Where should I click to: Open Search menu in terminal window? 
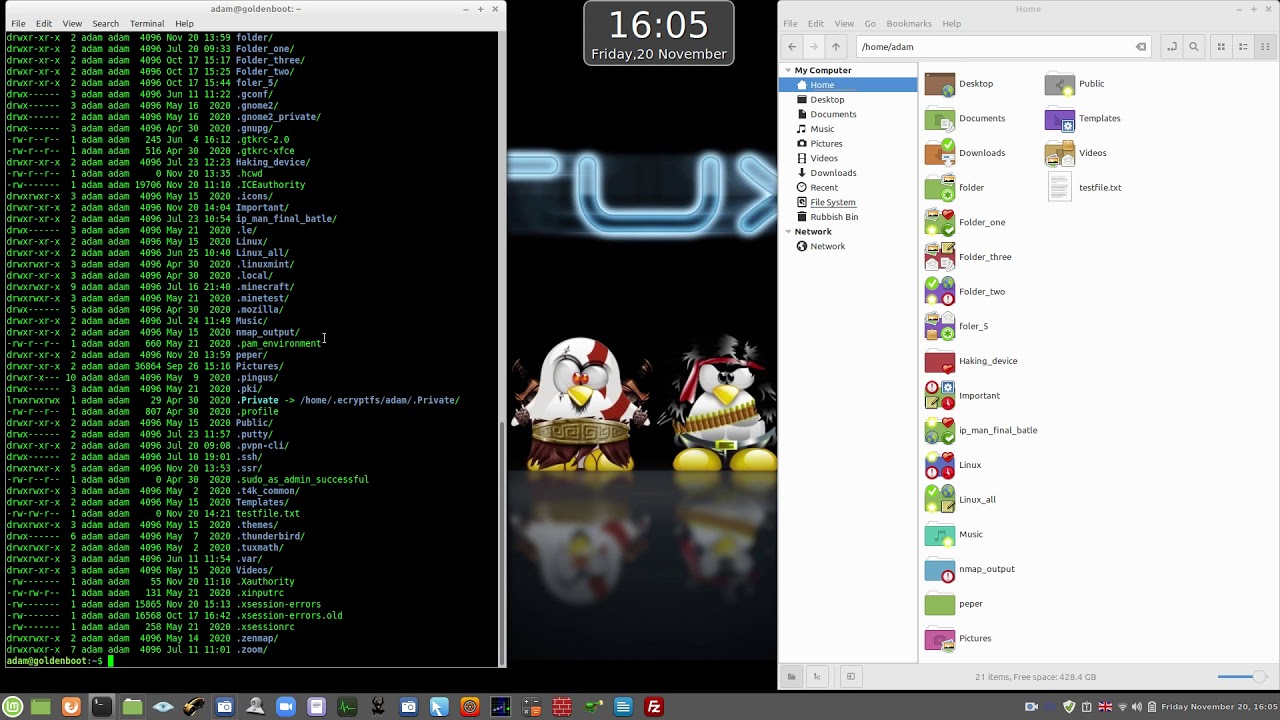(105, 23)
